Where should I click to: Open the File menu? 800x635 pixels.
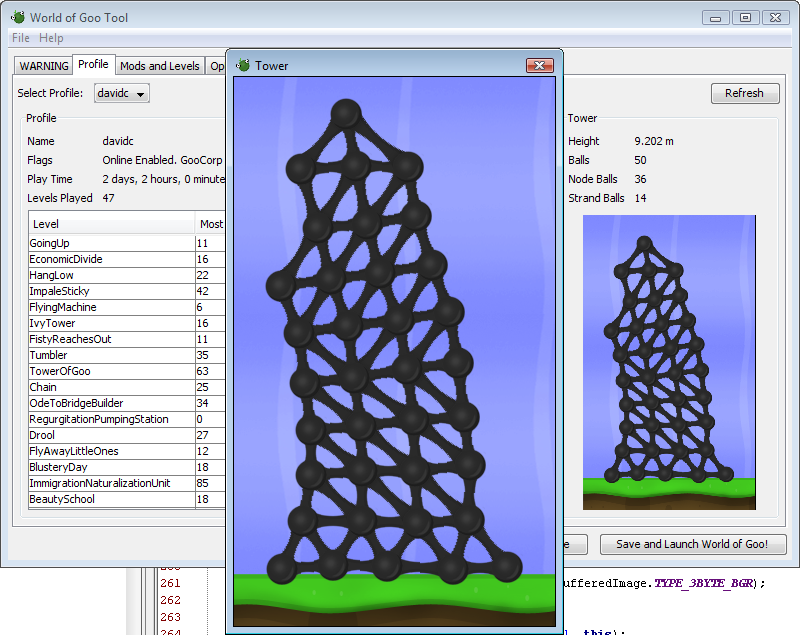(20, 38)
